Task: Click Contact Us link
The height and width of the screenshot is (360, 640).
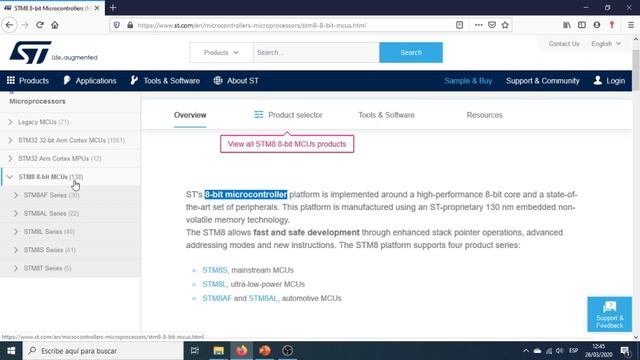Action: 564,44
